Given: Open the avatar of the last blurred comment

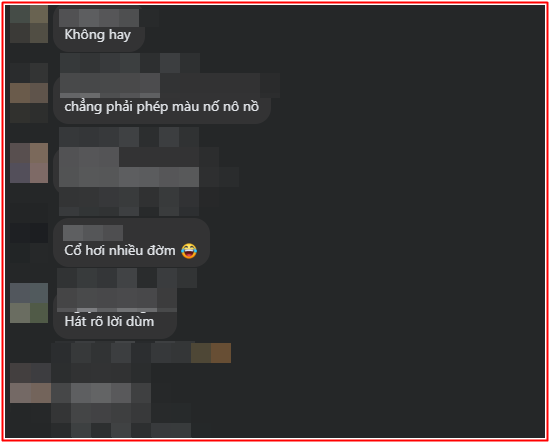Looking at the screenshot, I should click(31, 383).
